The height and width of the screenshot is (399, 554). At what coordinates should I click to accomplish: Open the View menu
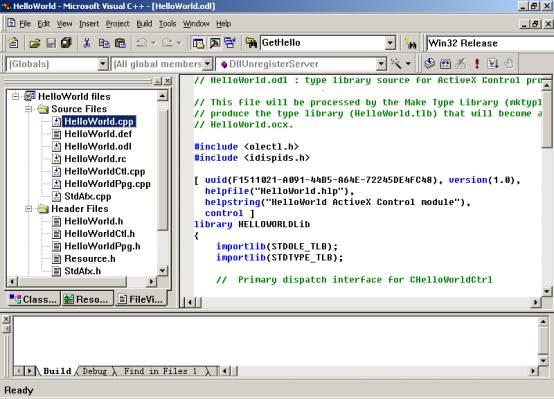click(x=64, y=24)
